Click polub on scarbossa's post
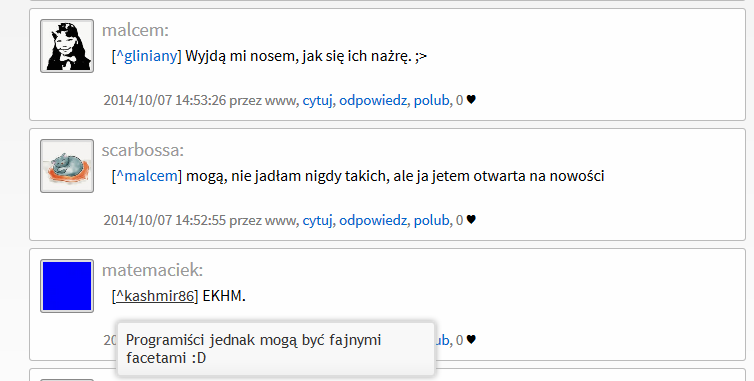 tap(431, 220)
